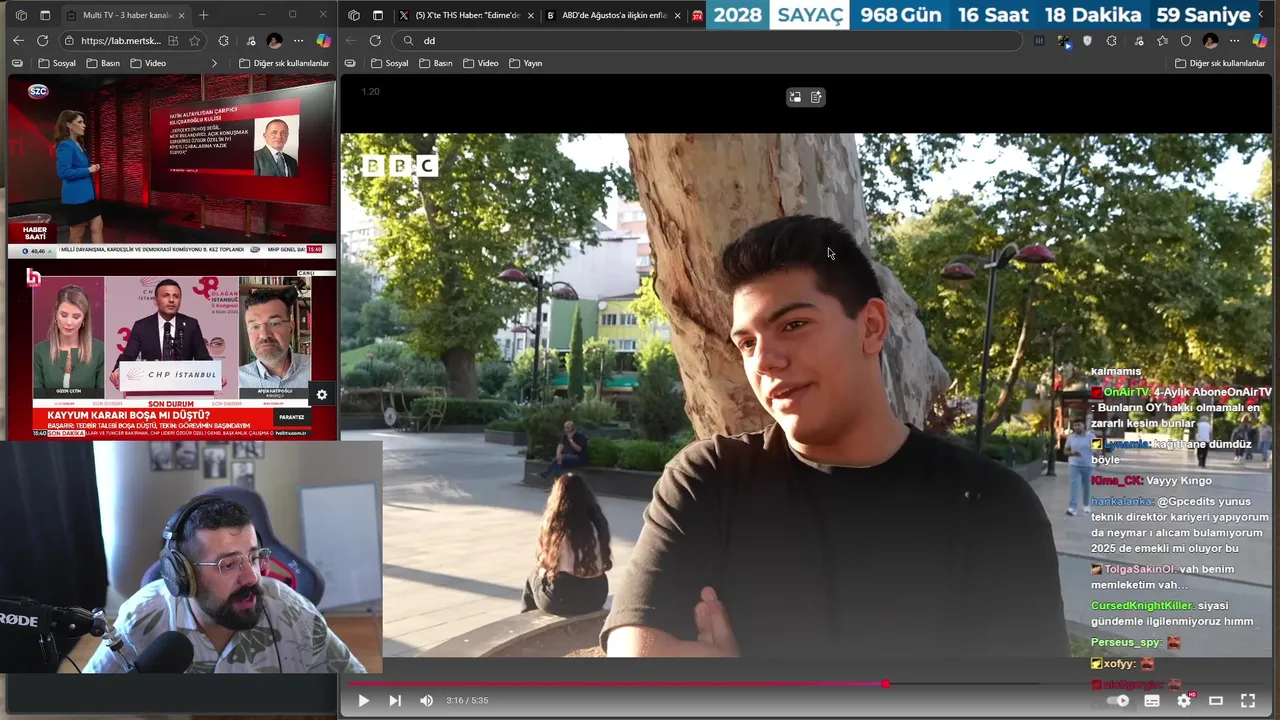Open Video bookmarks folder, right window
This screenshot has width=1280, height=720.
tap(481, 63)
